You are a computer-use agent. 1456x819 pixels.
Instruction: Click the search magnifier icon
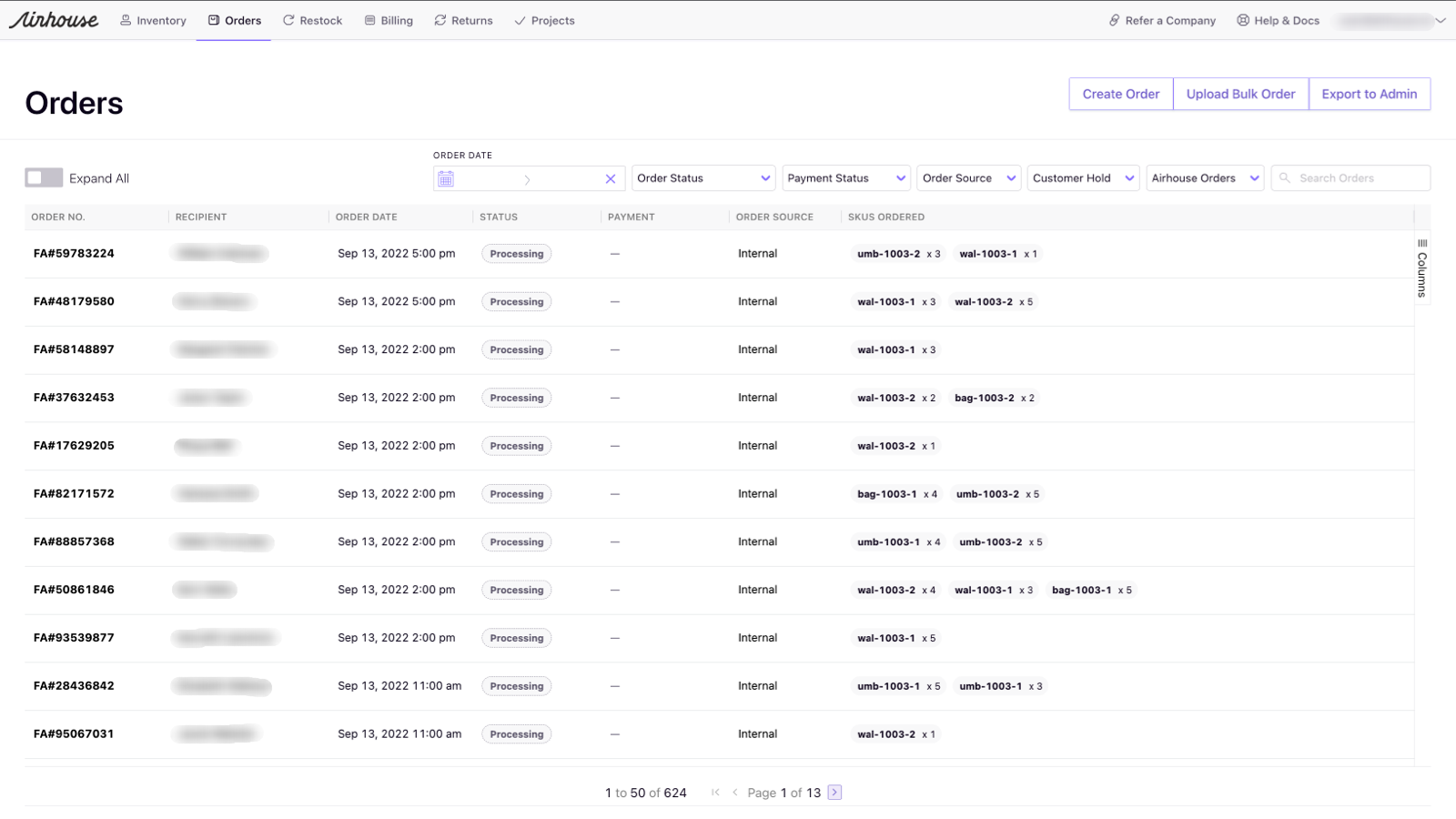click(x=1285, y=178)
